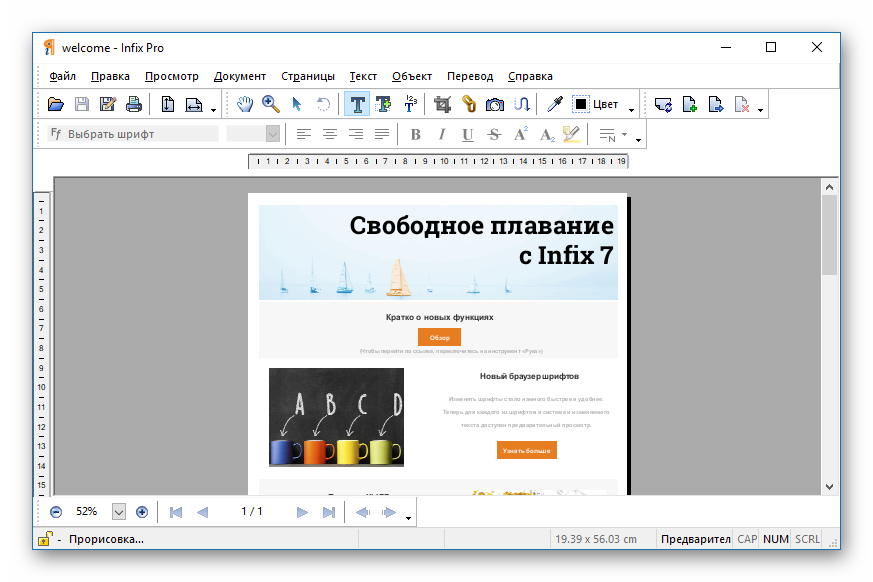Viewport: 873px width, 582px height.
Task: Open the zoom percentage dropdown
Action: 119,512
